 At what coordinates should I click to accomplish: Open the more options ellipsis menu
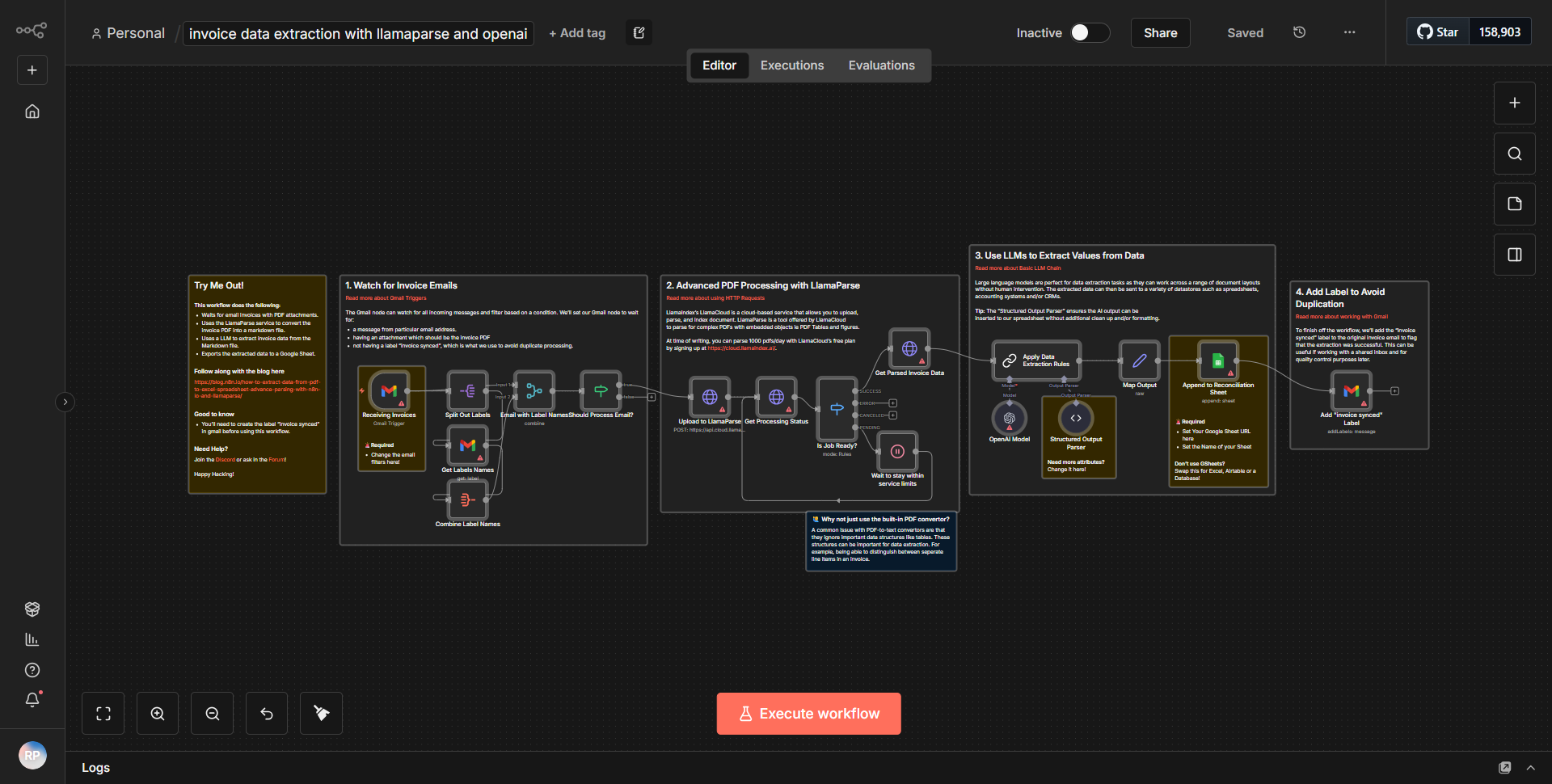1349,32
